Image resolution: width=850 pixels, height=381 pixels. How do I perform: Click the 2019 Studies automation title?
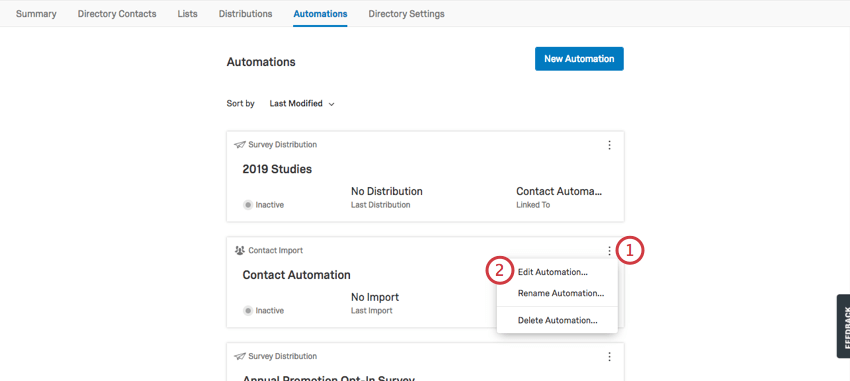pyautogui.click(x=277, y=169)
